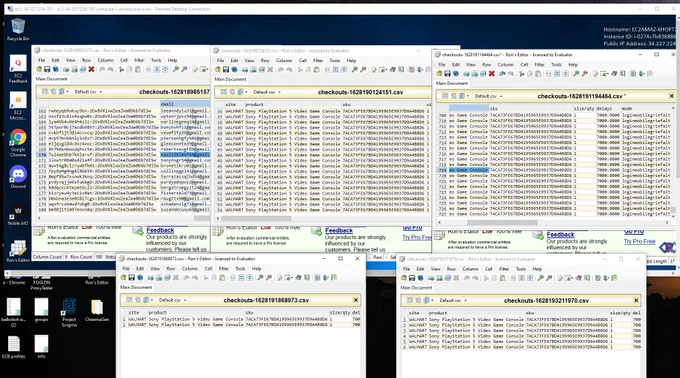Open Default csv dropdown in checkouts-1628190124151.csv window
The image size is (680, 378).
point(267,92)
